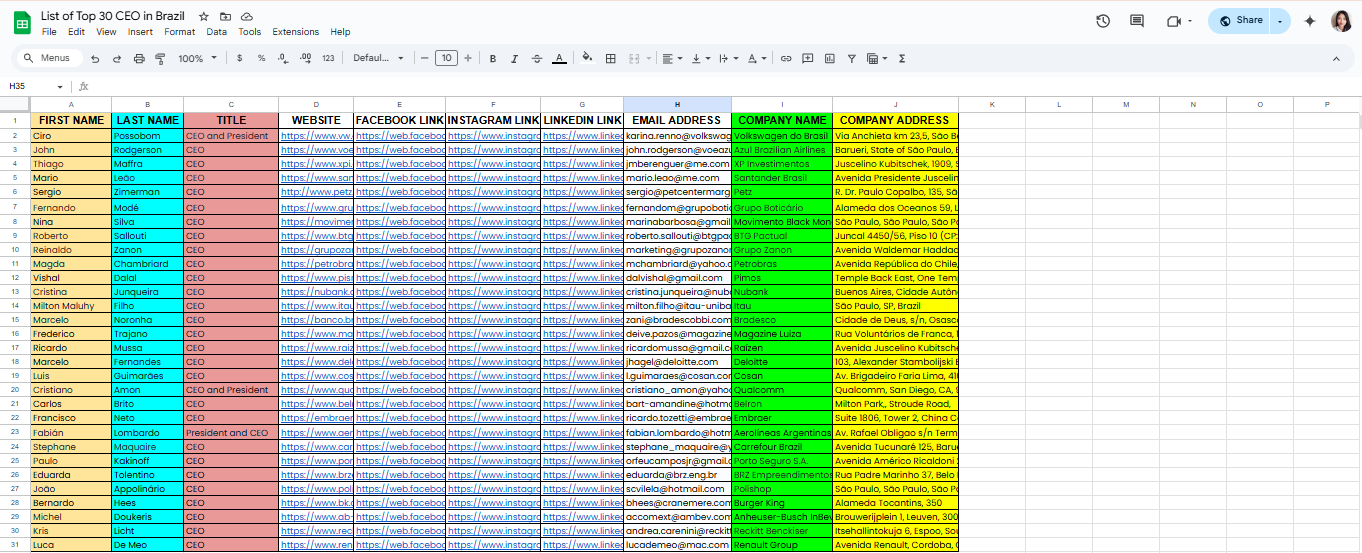The width and height of the screenshot is (1362, 553).
Task: Toggle italic formatting
Action: click(515, 59)
